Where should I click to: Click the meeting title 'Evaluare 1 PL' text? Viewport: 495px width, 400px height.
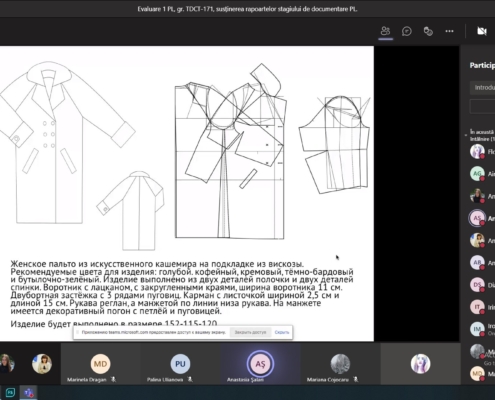coord(247,9)
